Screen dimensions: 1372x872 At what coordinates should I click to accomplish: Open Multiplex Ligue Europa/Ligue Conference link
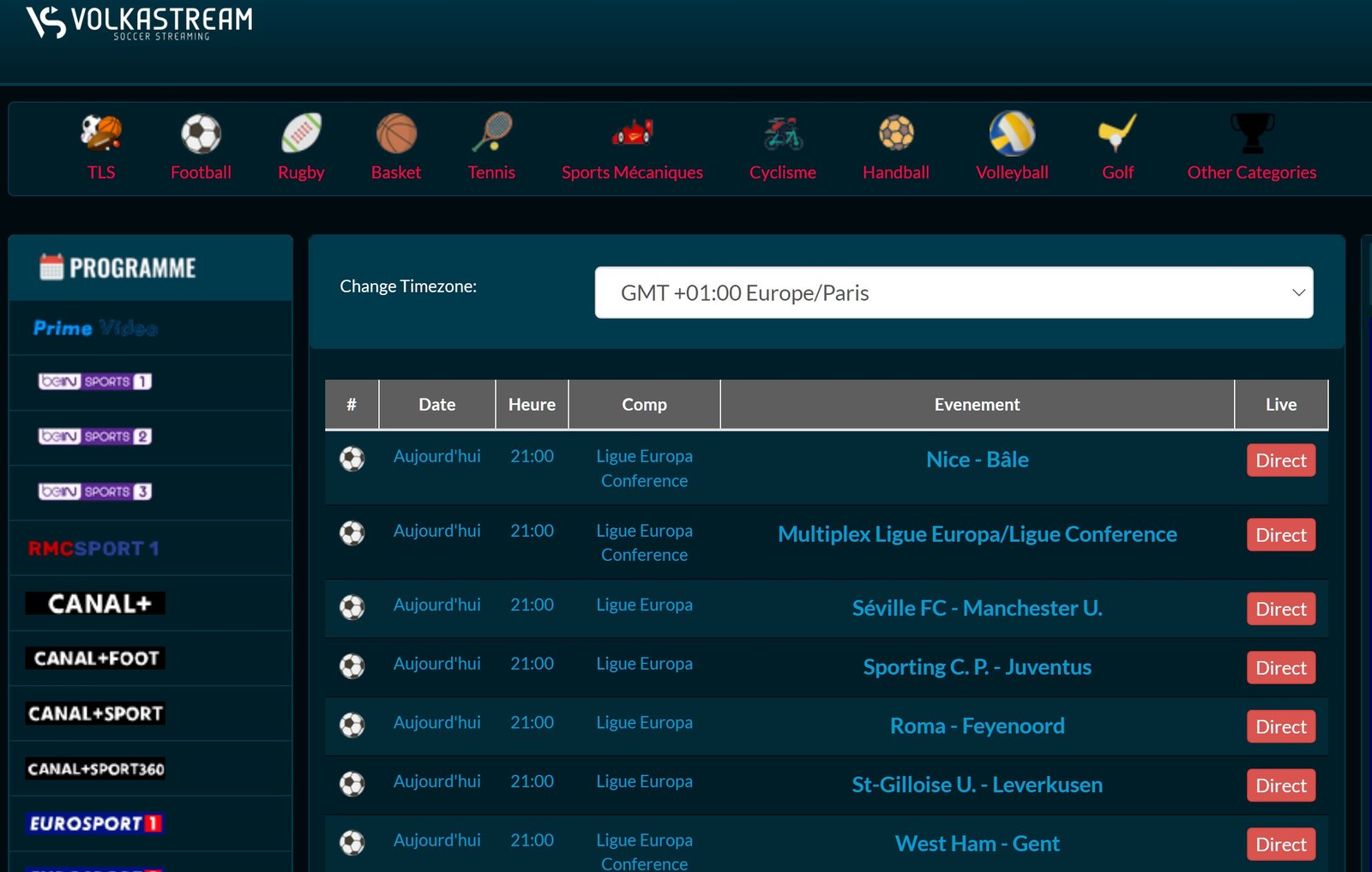click(978, 534)
